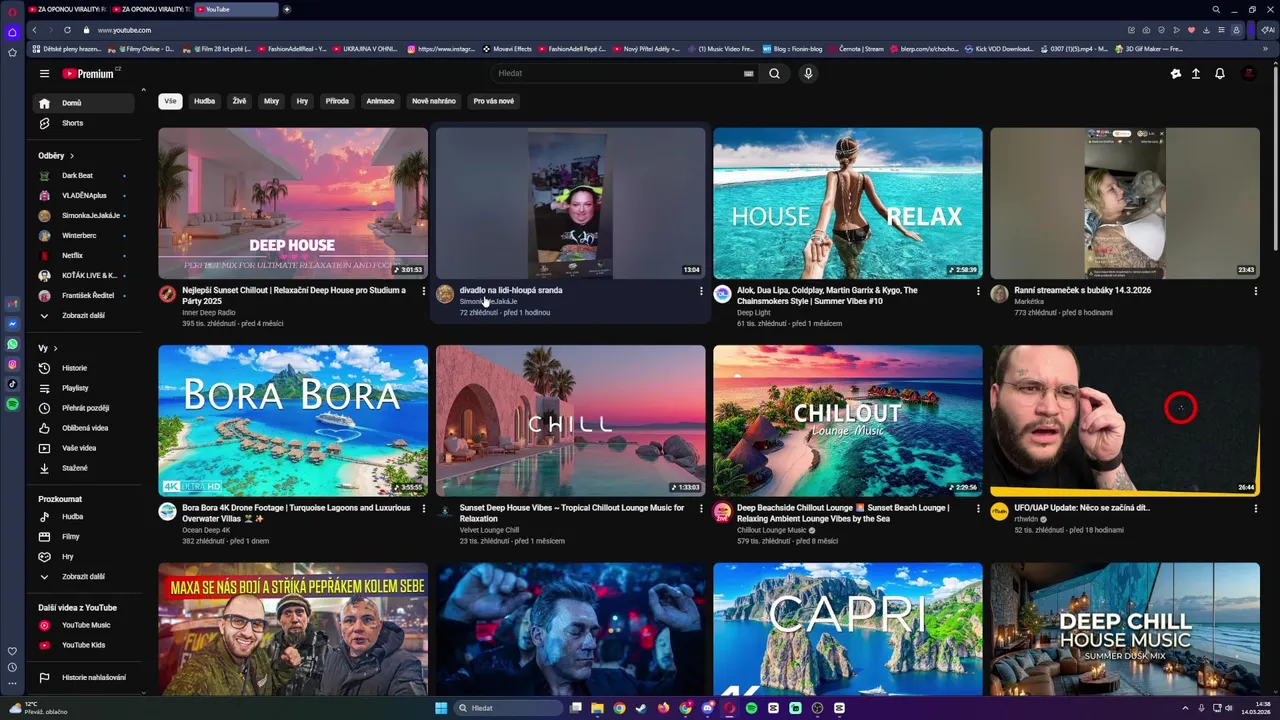Viewport: 1280px width, 720px height.
Task: Play the CAPRI thumbnail video
Action: [848, 628]
